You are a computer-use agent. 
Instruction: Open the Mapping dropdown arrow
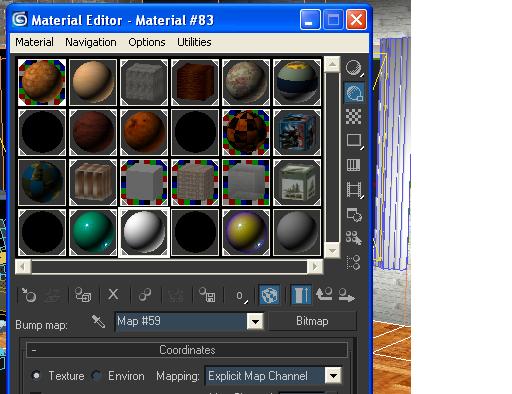tap(333, 376)
